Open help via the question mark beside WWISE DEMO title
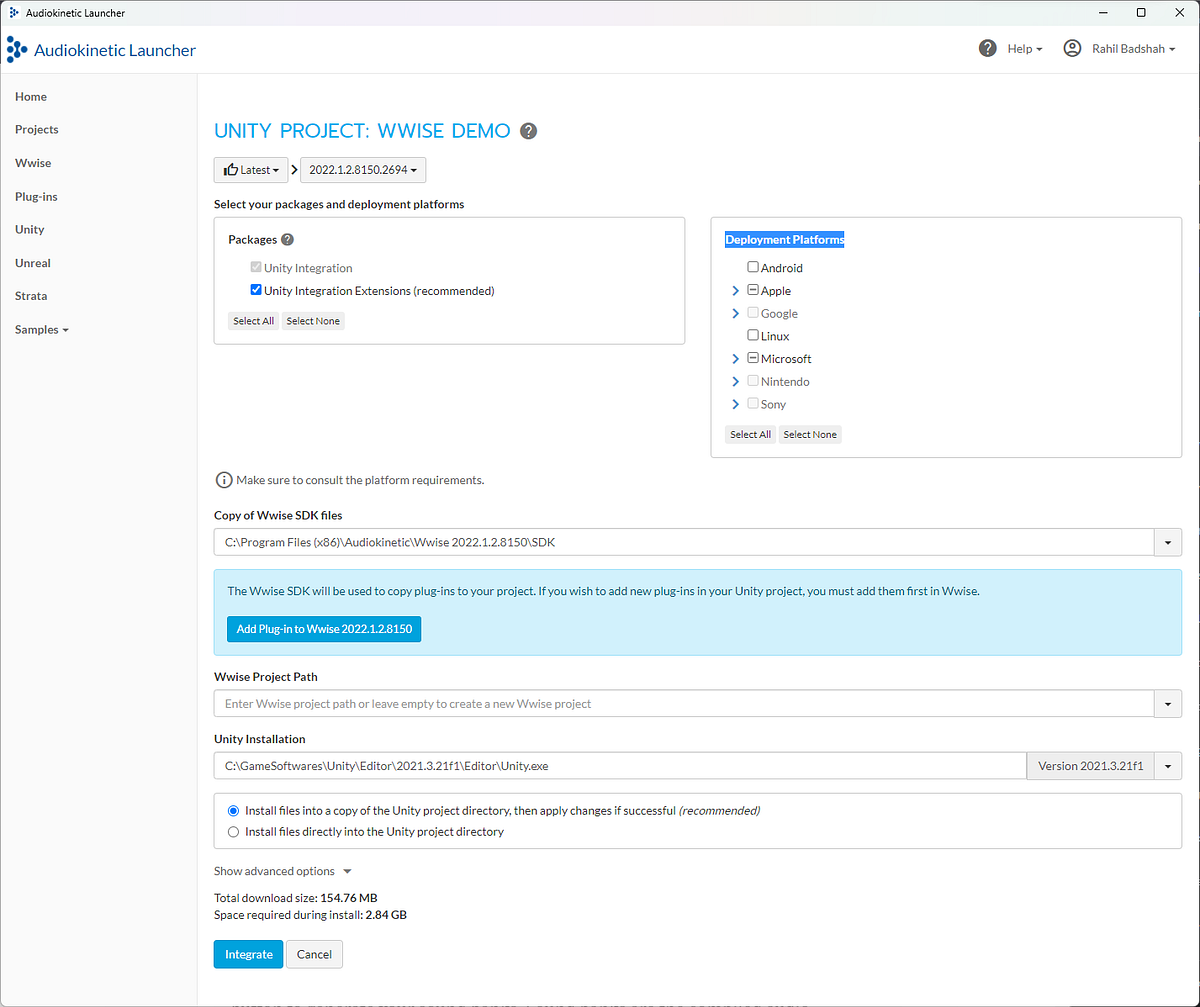 [528, 131]
